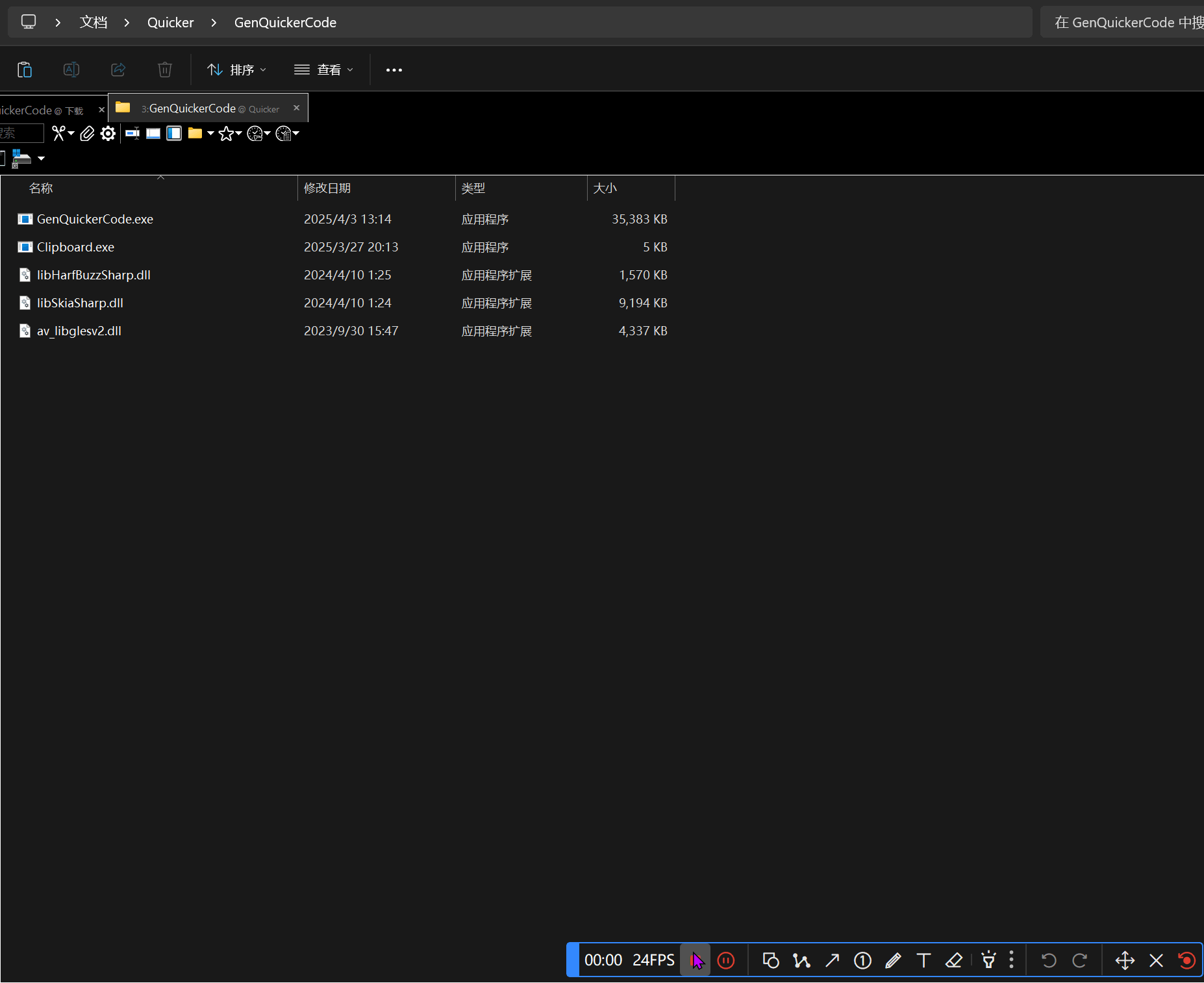Click the 文档 breadcrumb

94,23
